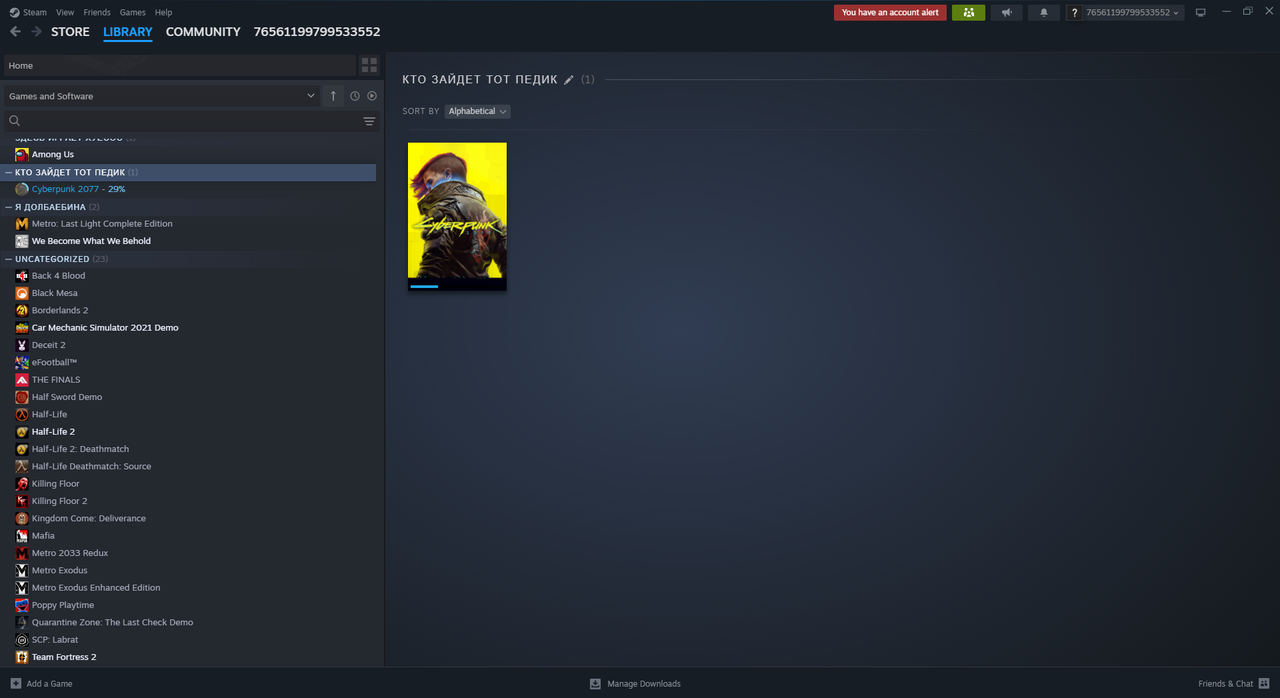This screenshot has height=698, width=1280.
Task: Go back with the left arrow
Action: pyautogui.click(x=15, y=32)
